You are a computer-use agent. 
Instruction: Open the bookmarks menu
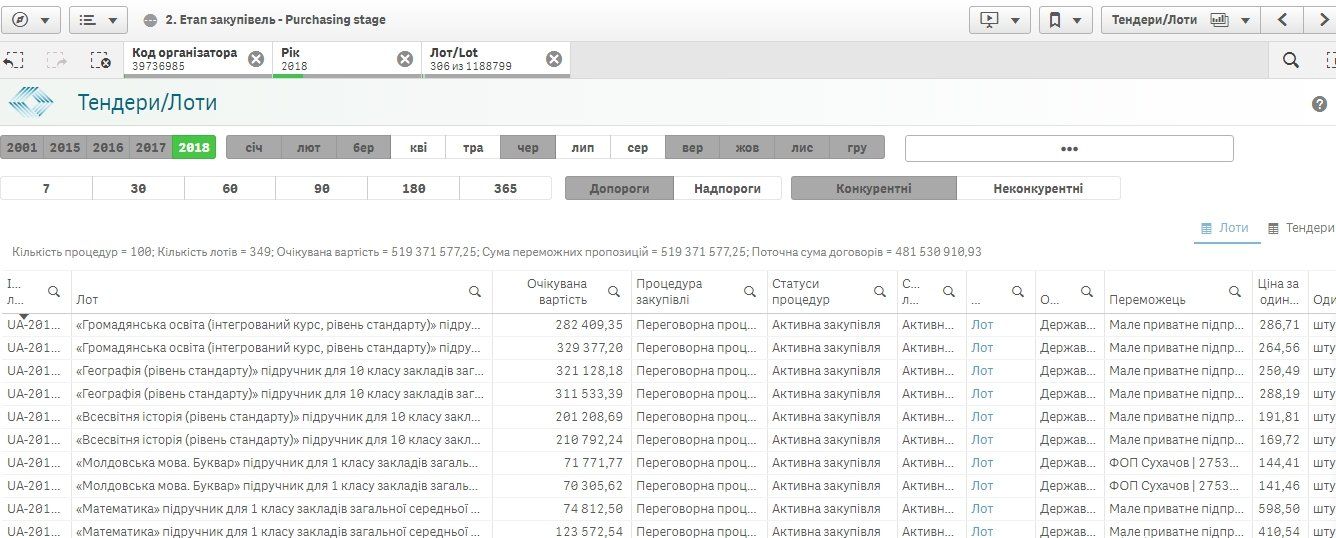(x=1065, y=19)
